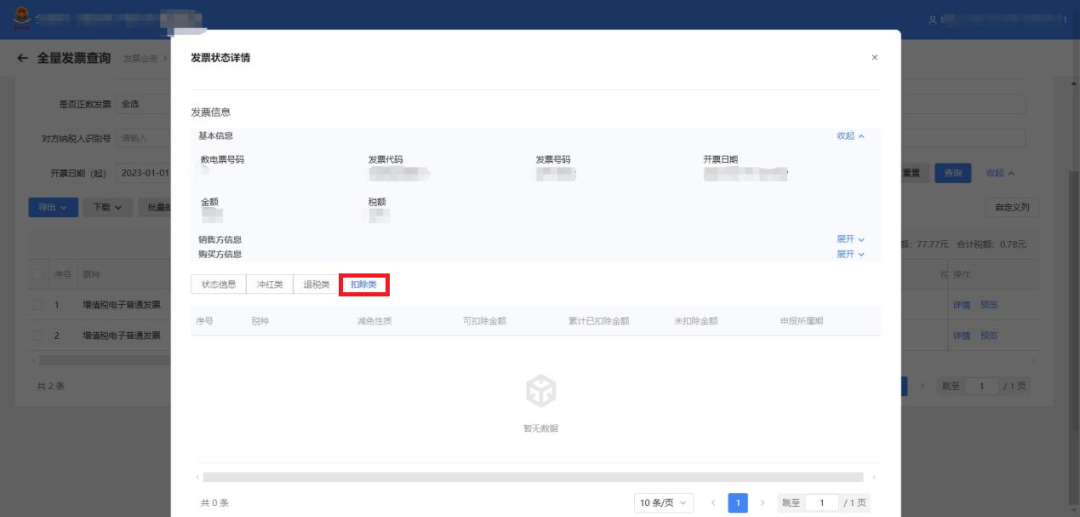This screenshot has height=517, width=1080.
Task: Click the 税种 column header
Action: (260, 321)
